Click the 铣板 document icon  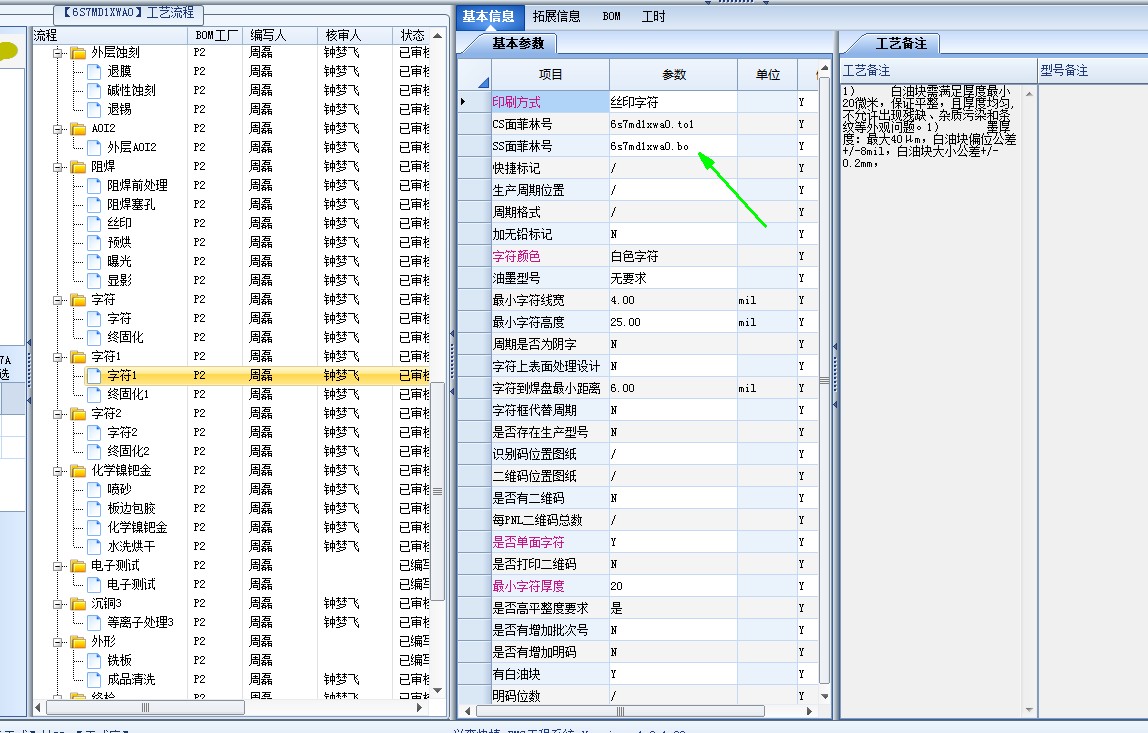pos(94,661)
